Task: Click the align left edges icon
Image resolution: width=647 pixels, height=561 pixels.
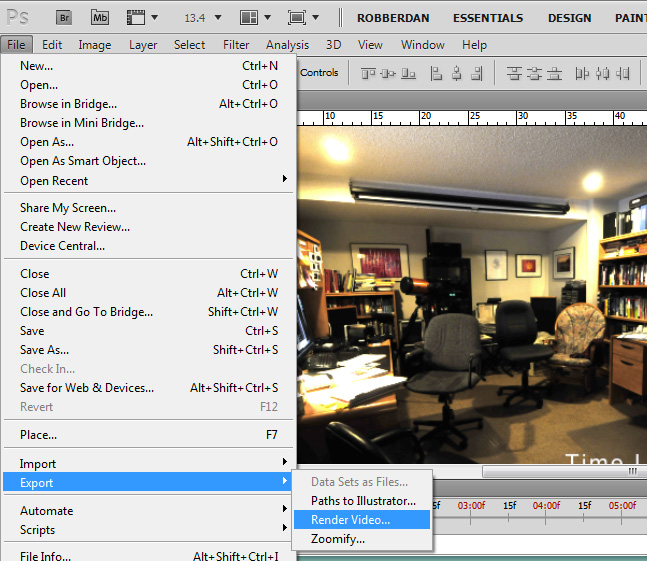Action: click(436, 73)
